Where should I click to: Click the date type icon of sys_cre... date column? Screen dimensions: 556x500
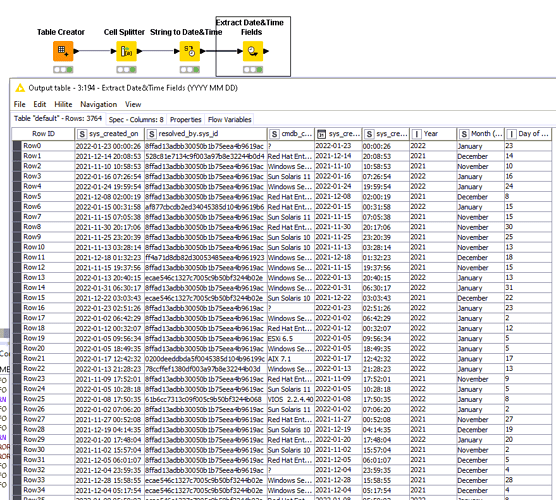[x=321, y=134]
